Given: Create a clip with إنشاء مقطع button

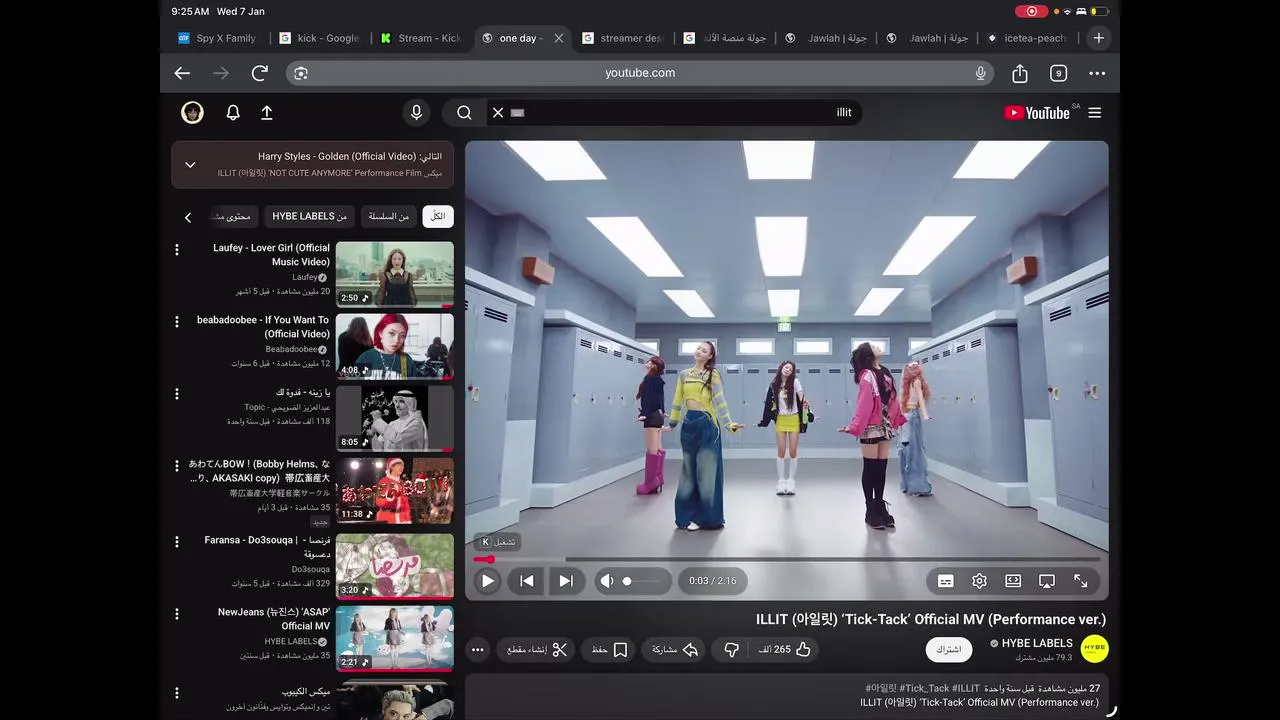Looking at the screenshot, I should click(537, 650).
